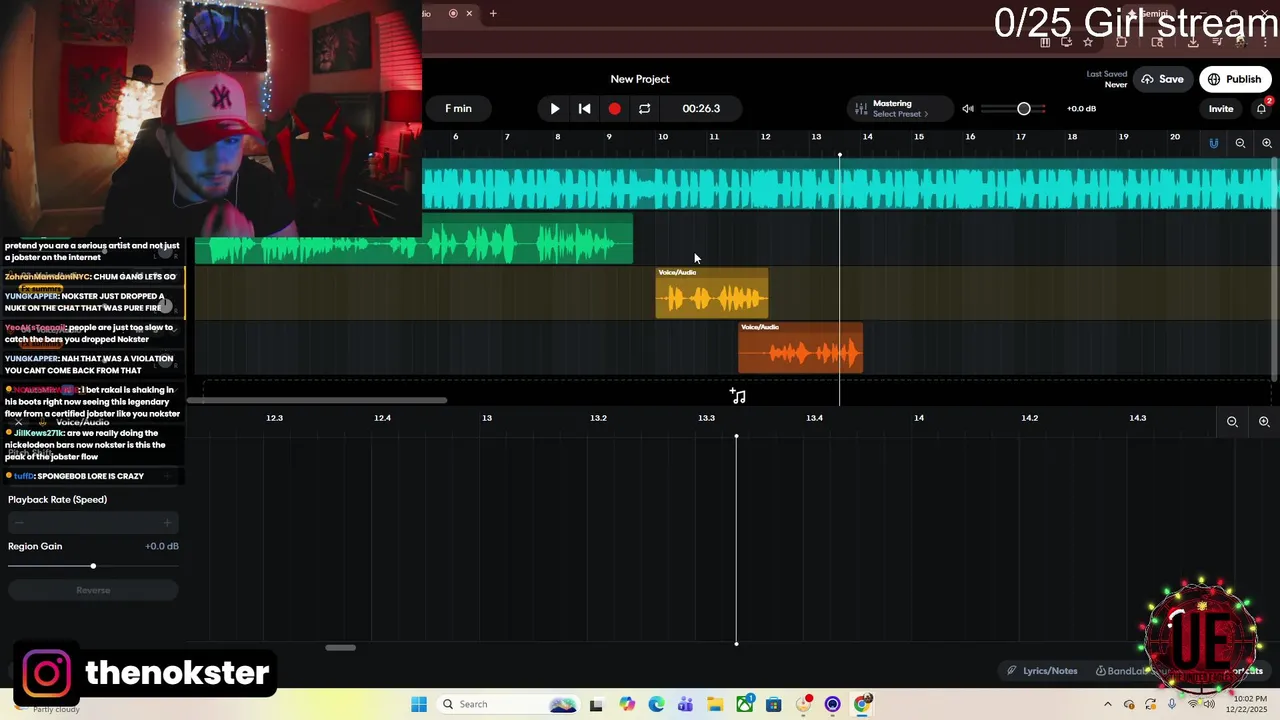Adjust the Region Gain slider
1280x720 pixels.
[93, 566]
